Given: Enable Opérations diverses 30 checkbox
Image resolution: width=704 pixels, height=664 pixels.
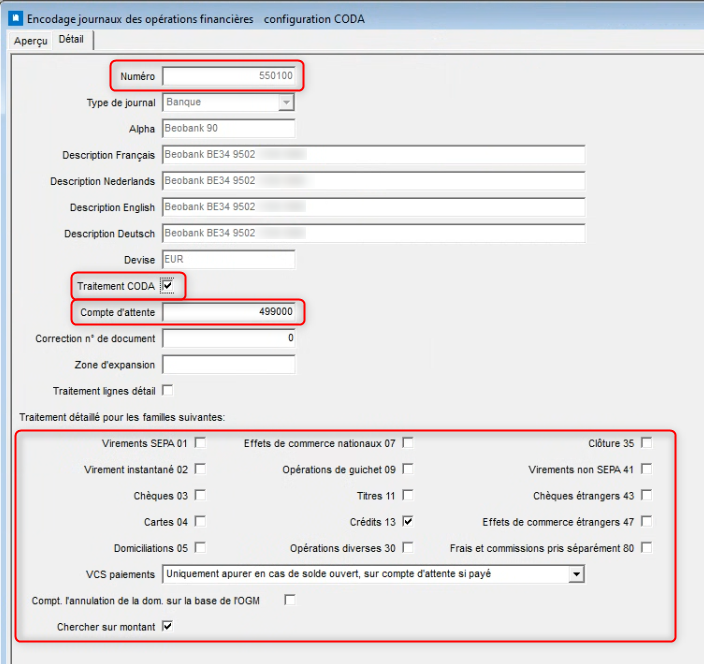Looking at the screenshot, I should [x=408, y=547].
